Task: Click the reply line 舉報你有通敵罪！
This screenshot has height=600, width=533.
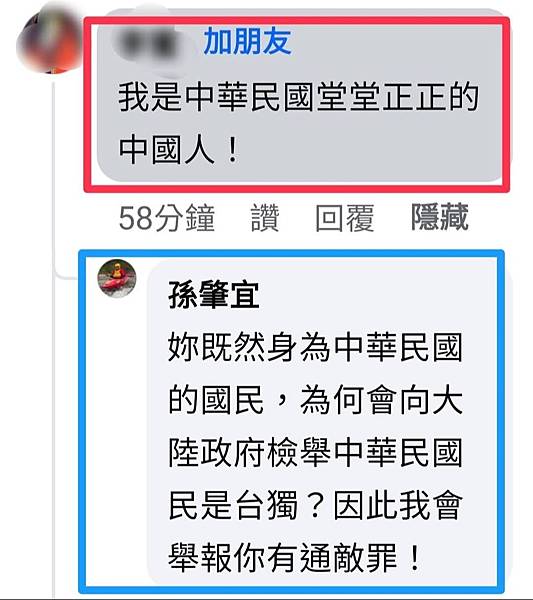Action: (x=295, y=557)
